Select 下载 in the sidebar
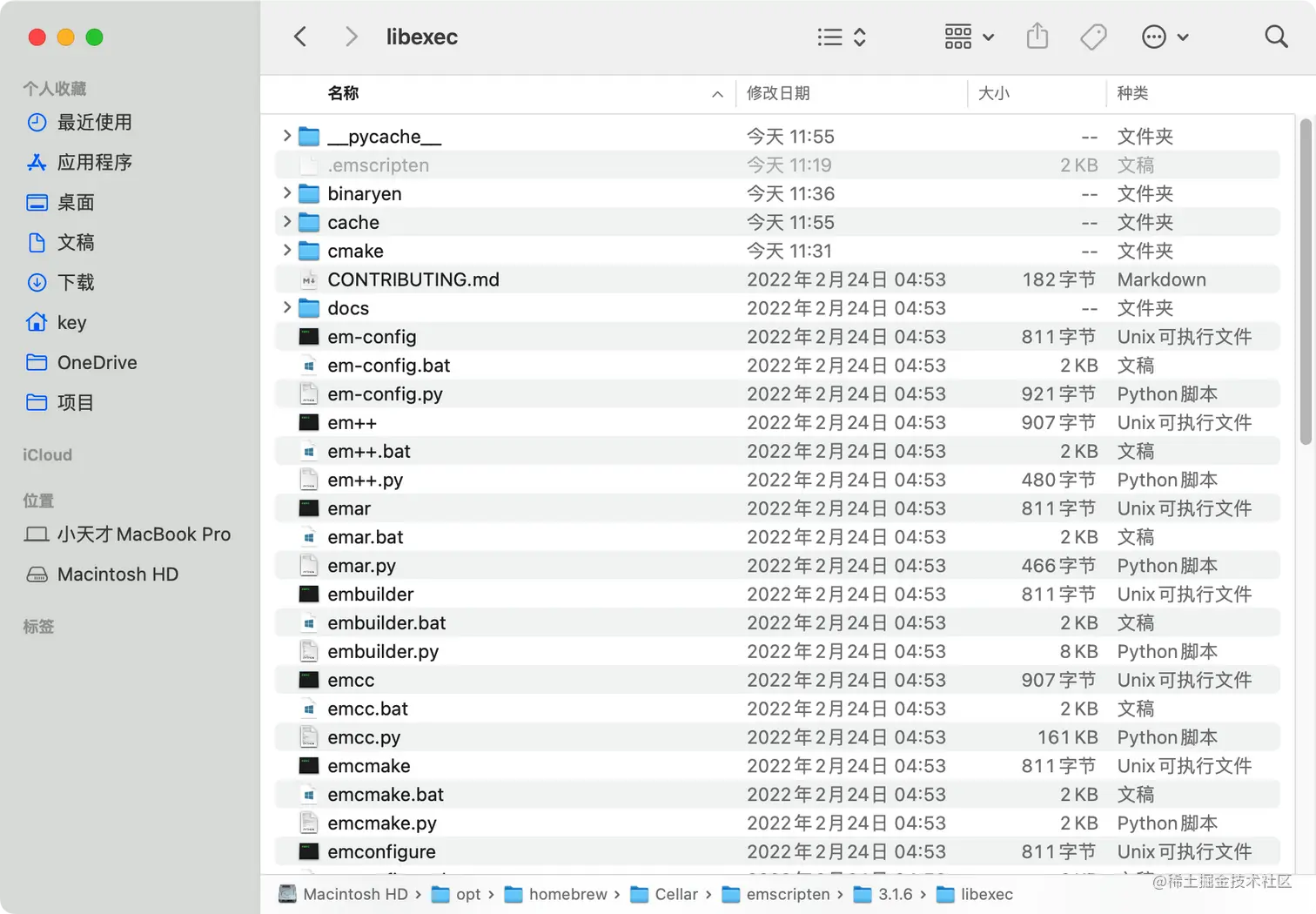The width and height of the screenshot is (1316, 914). click(x=76, y=282)
